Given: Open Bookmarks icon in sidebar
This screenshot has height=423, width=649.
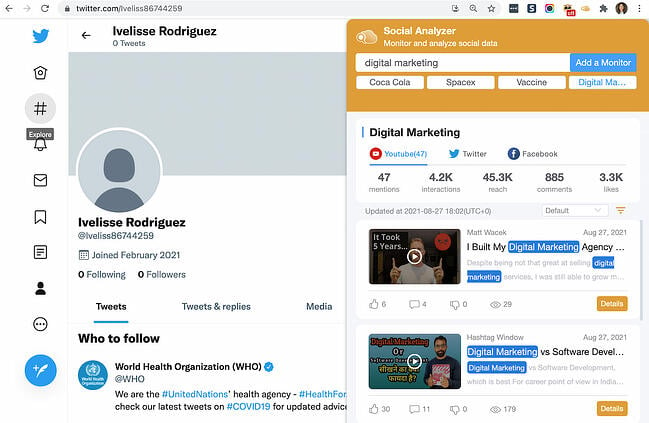Looking at the screenshot, I should coord(40,216).
